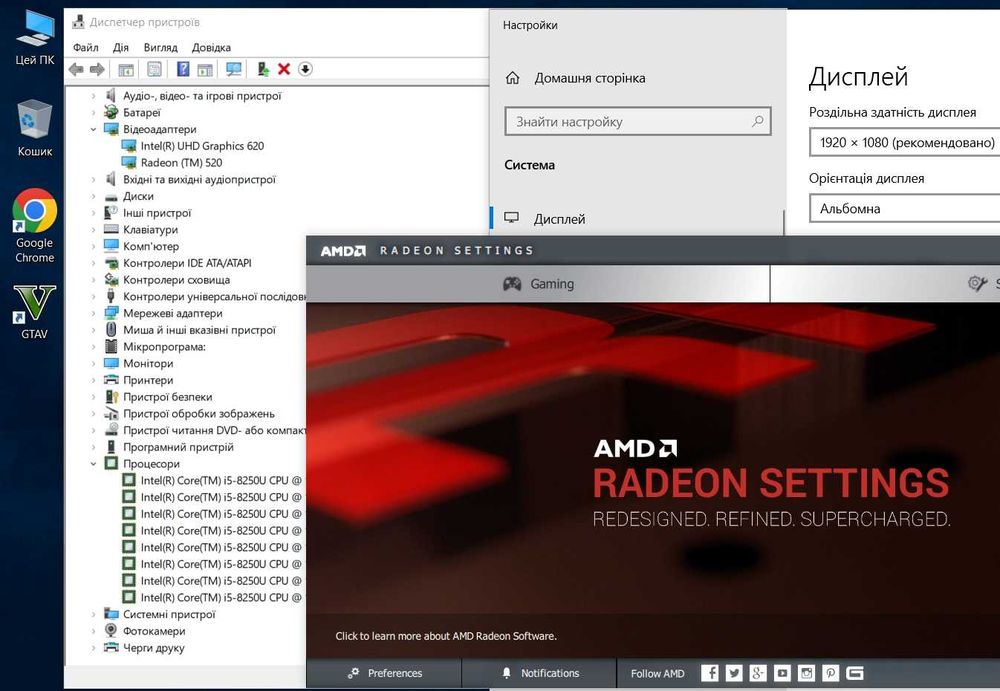Select the Цей ПК desktop icon
This screenshot has width=1000, height=691.
34,37
